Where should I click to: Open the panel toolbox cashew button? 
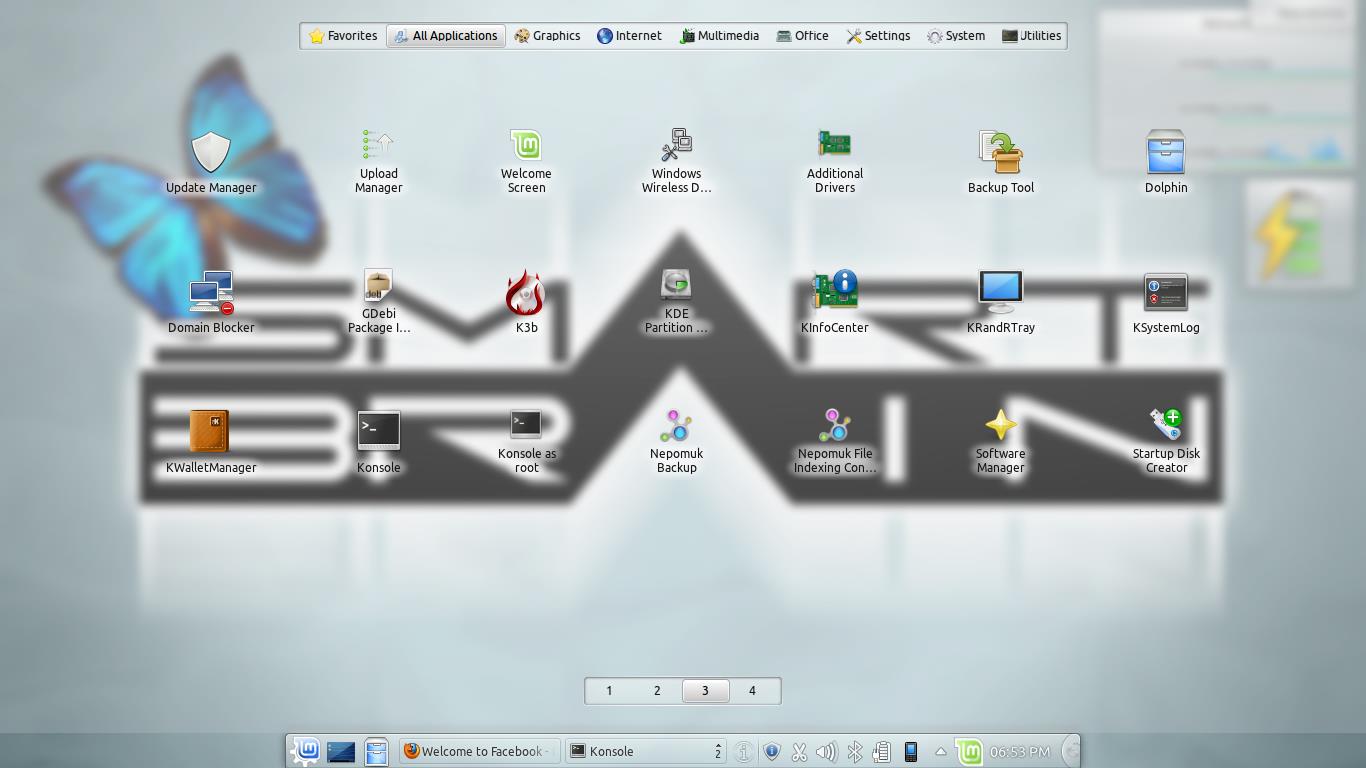(1070, 751)
